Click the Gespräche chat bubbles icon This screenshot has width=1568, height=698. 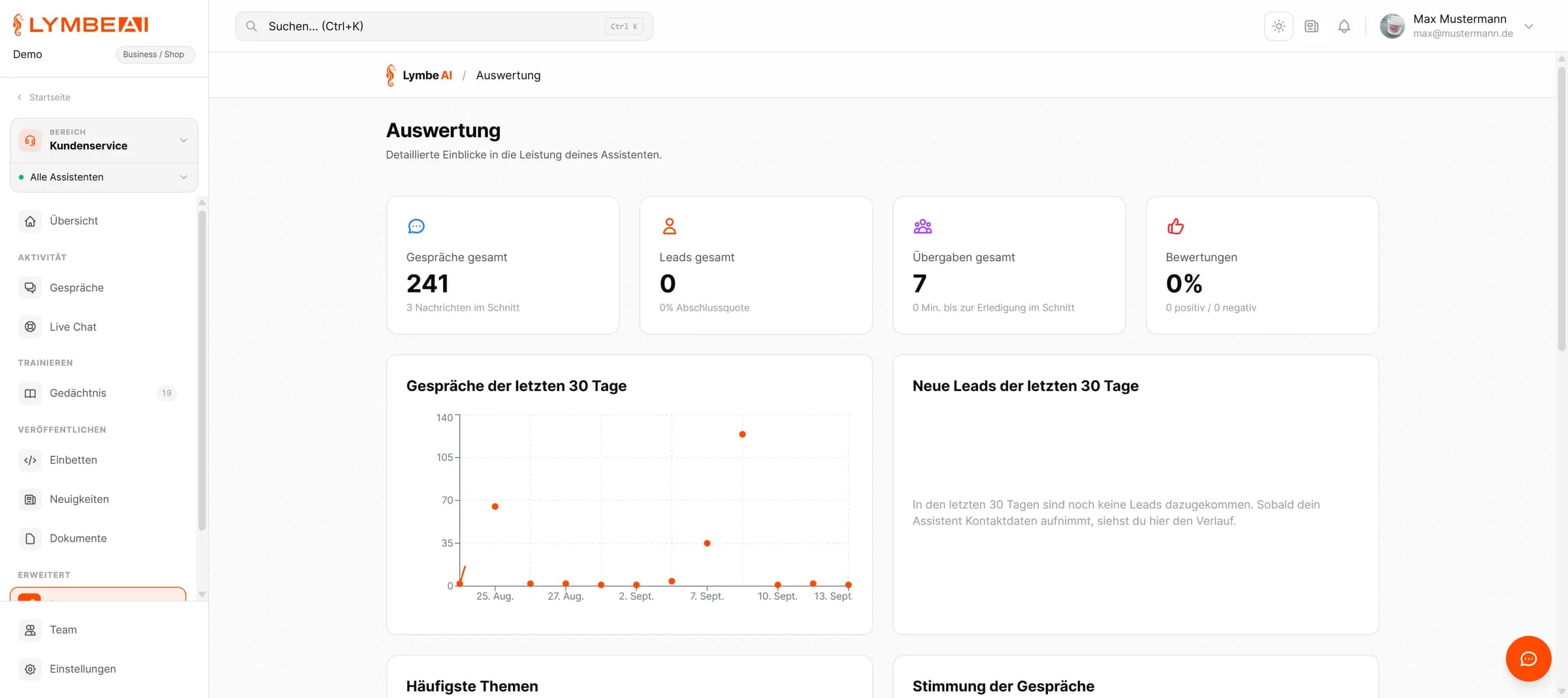tap(30, 288)
